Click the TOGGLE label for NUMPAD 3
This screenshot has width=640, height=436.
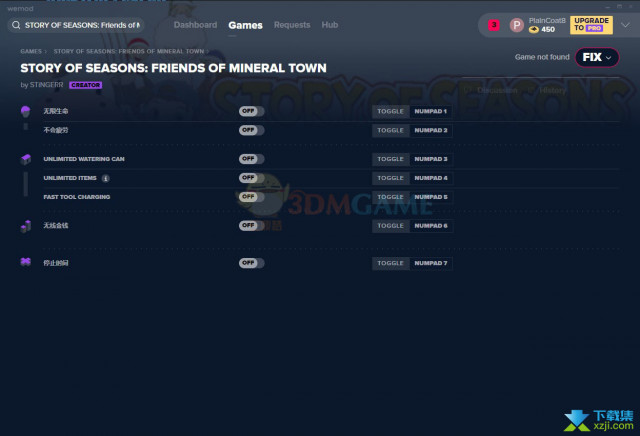(x=391, y=159)
